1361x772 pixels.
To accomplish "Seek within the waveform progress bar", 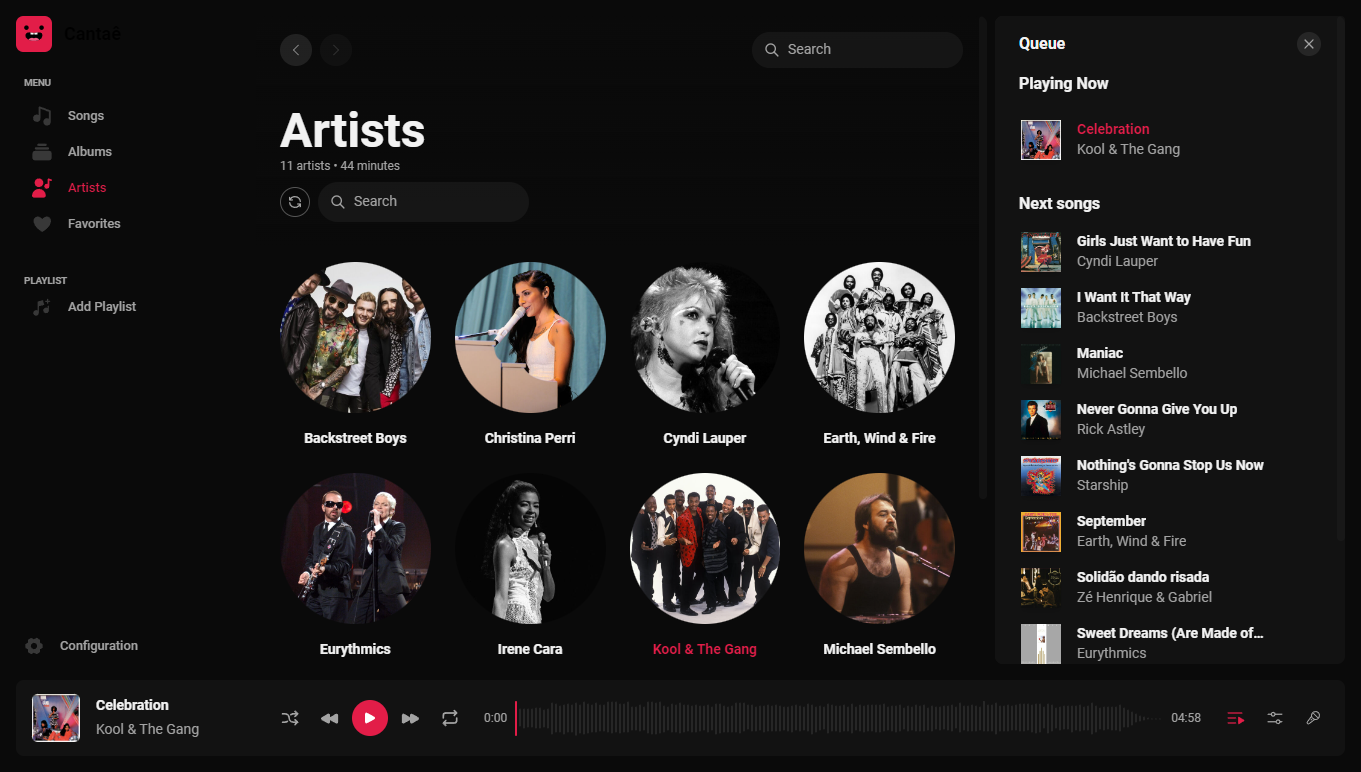I will (x=838, y=718).
